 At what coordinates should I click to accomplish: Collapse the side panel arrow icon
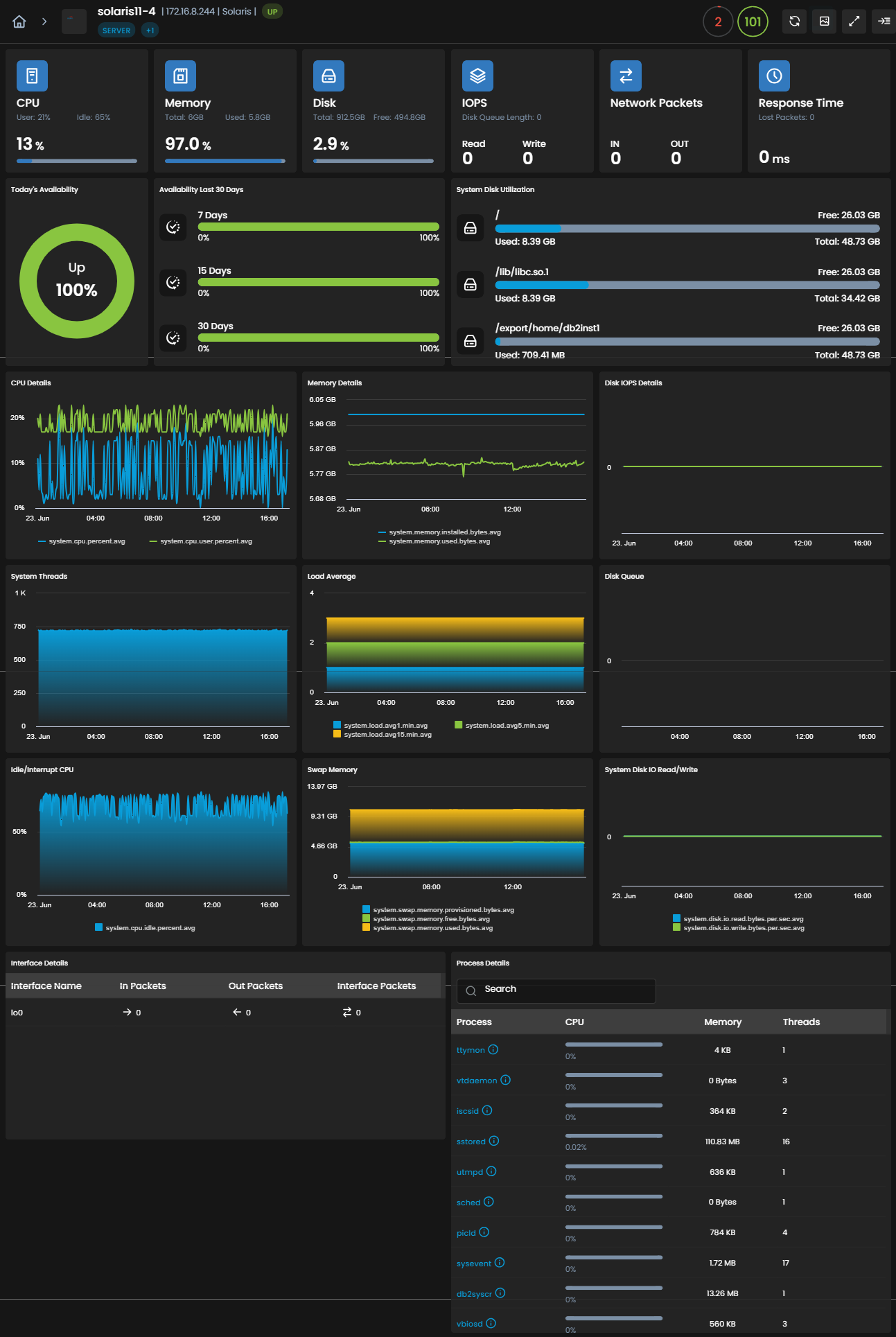[884, 21]
